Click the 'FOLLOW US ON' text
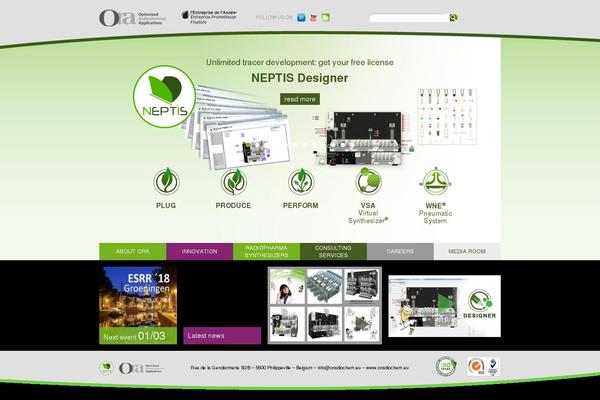The width and height of the screenshot is (600, 400). coord(274,18)
